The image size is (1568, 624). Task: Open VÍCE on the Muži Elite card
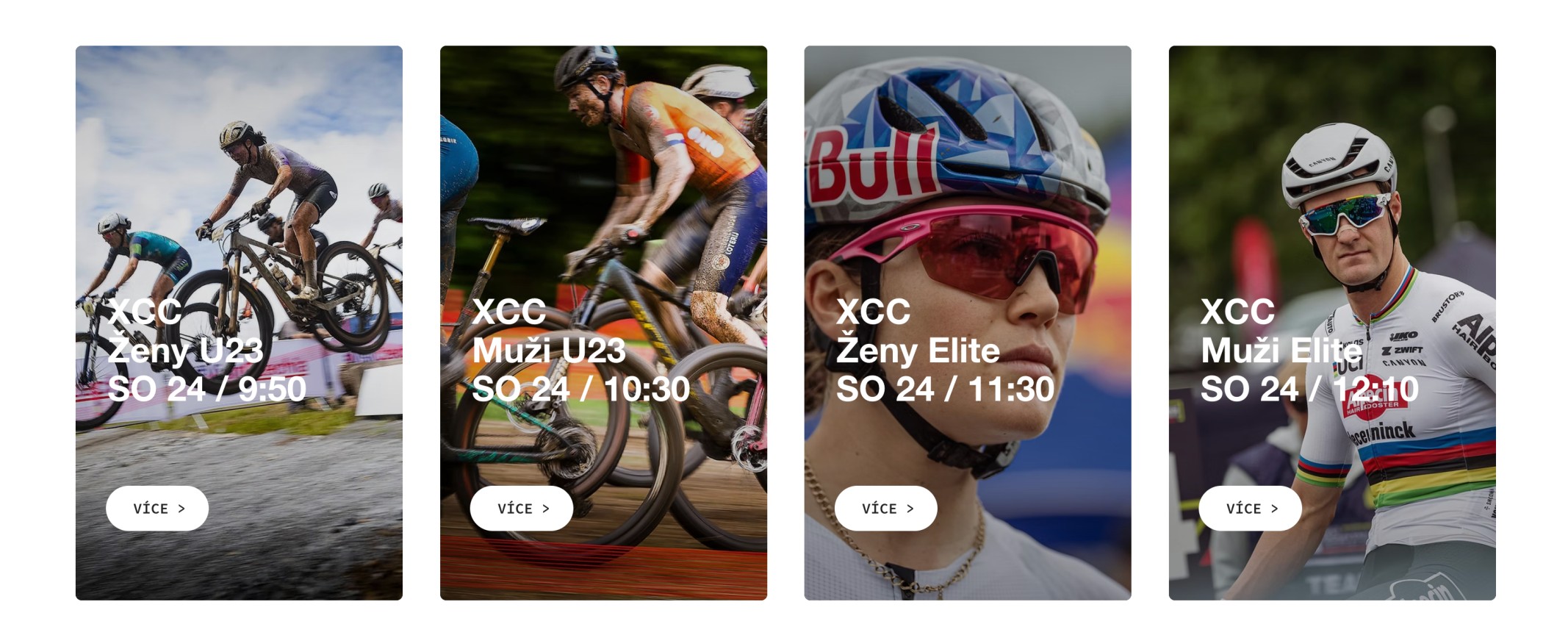click(x=1251, y=508)
